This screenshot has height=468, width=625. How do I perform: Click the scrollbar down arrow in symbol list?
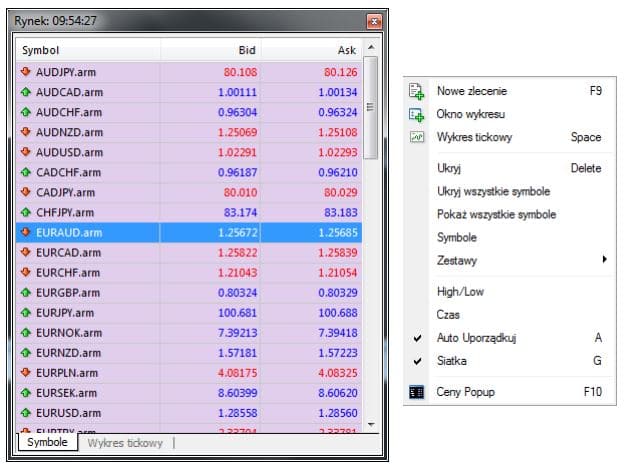tap(371, 425)
